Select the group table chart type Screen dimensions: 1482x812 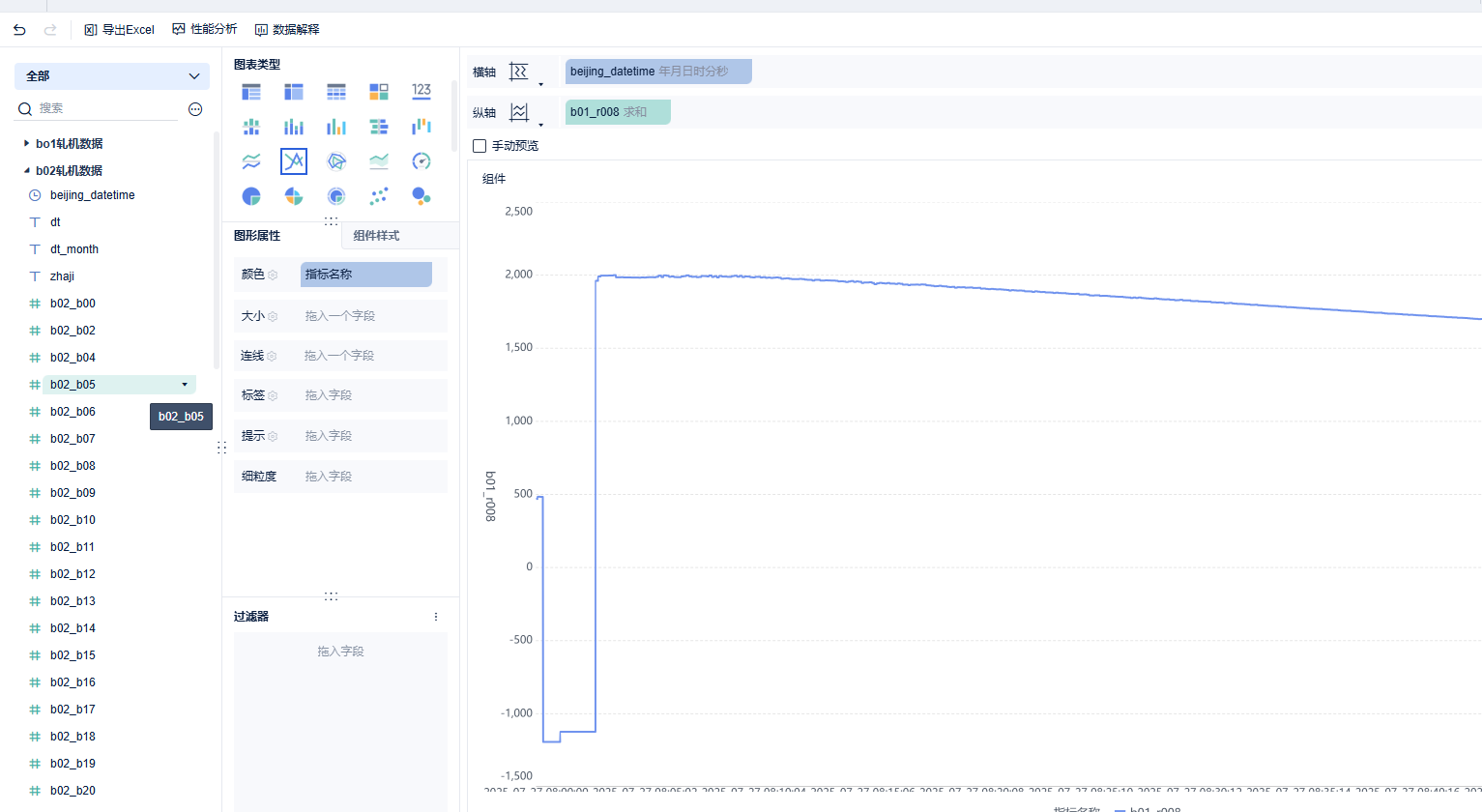[251, 92]
